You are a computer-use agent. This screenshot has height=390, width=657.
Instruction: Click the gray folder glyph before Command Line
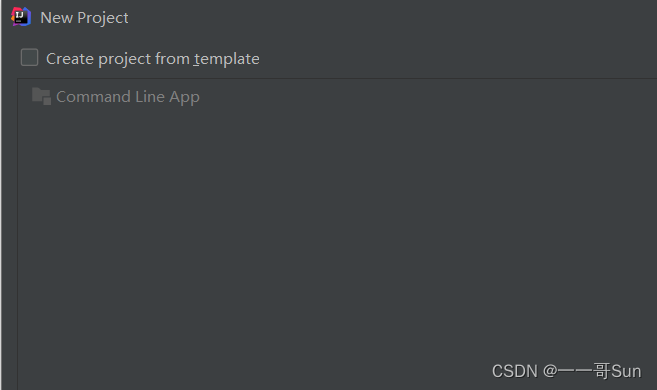pyautogui.click(x=41, y=96)
